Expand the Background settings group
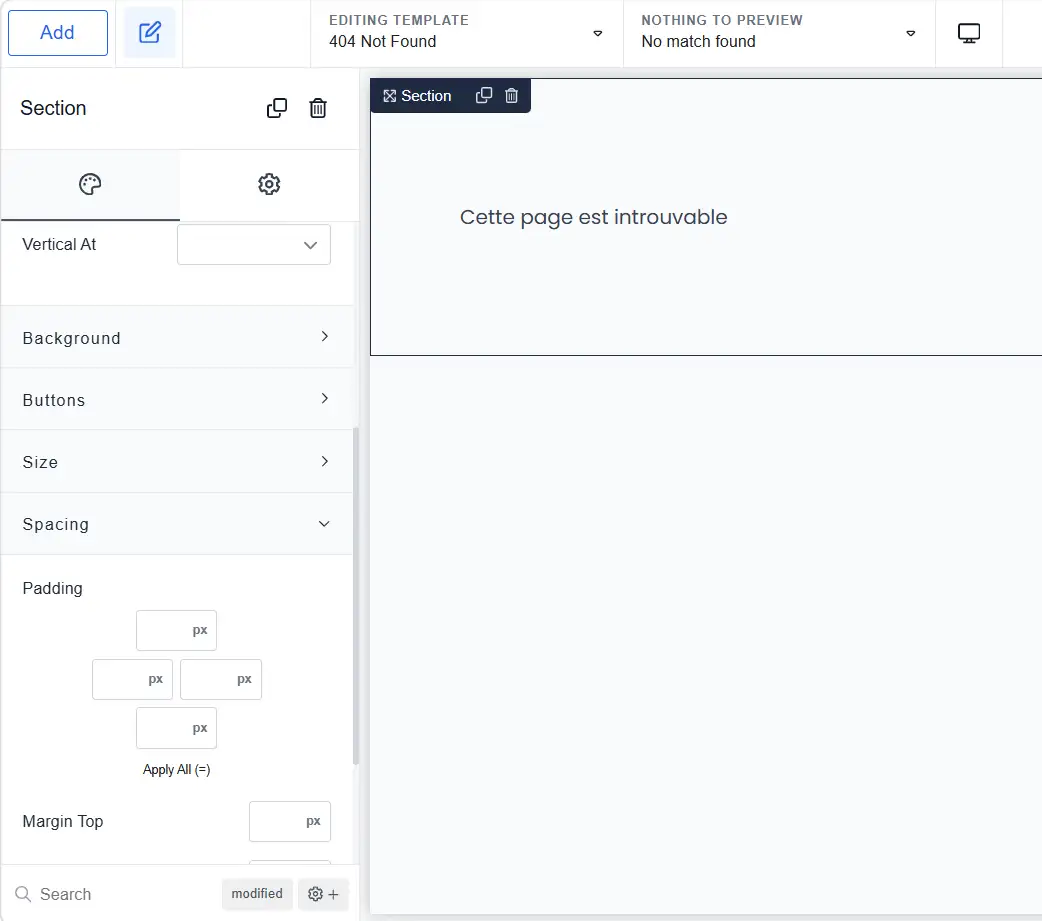 click(177, 337)
